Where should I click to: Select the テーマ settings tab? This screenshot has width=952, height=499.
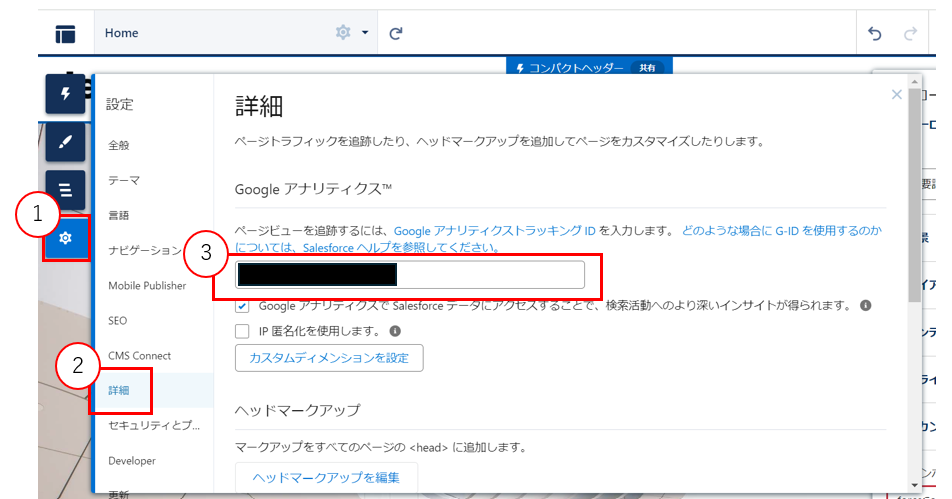click(x=124, y=180)
